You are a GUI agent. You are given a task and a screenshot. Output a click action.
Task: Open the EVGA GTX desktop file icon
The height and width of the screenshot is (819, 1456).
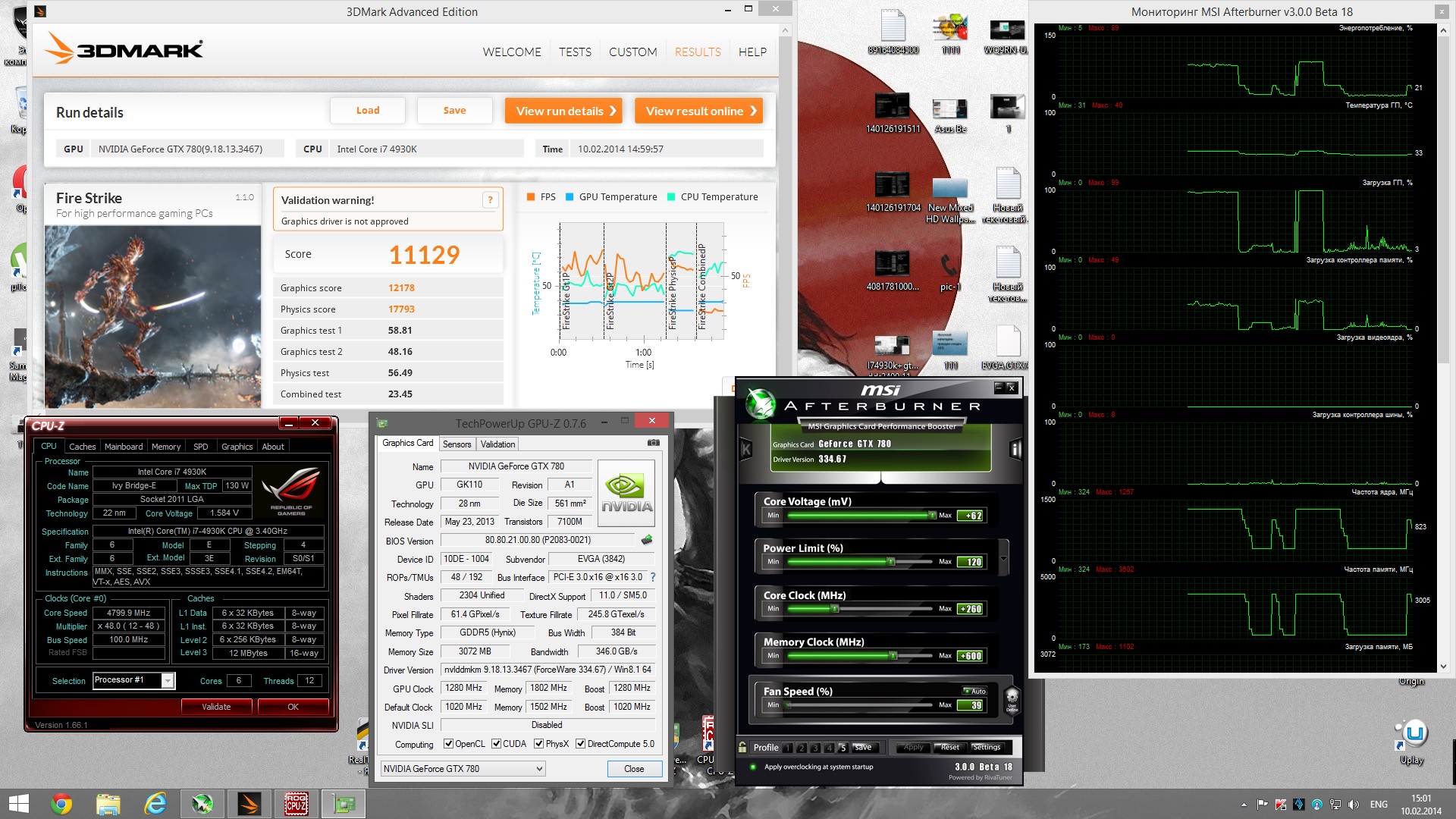(x=1007, y=347)
